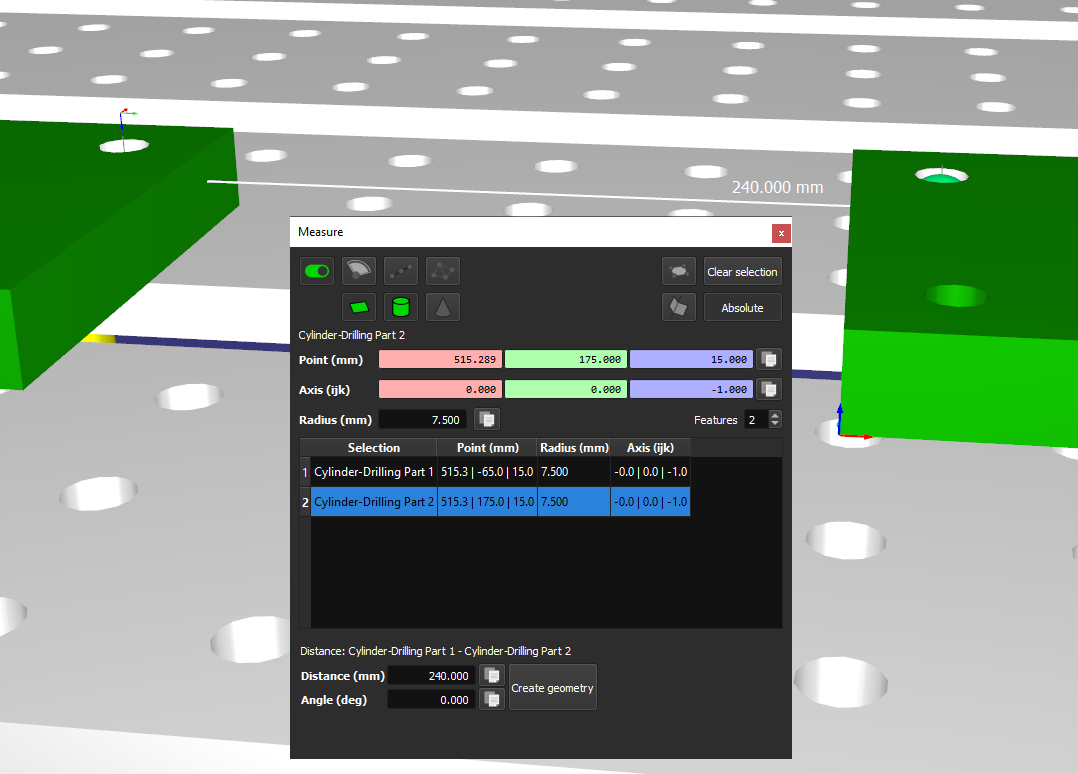
Task: Click the object outline icon beside Clear selection
Action: click(679, 271)
